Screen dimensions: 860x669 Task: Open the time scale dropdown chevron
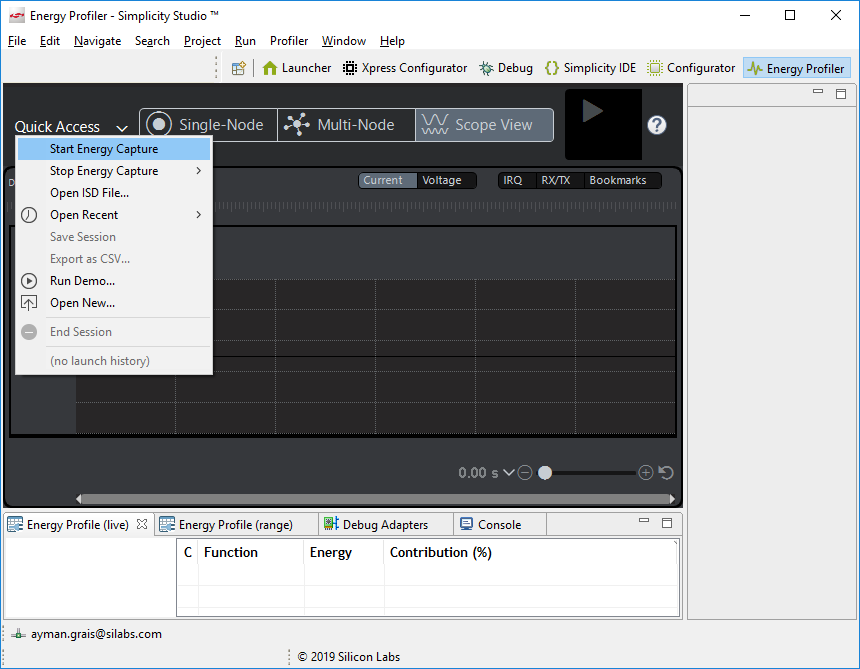click(508, 472)
